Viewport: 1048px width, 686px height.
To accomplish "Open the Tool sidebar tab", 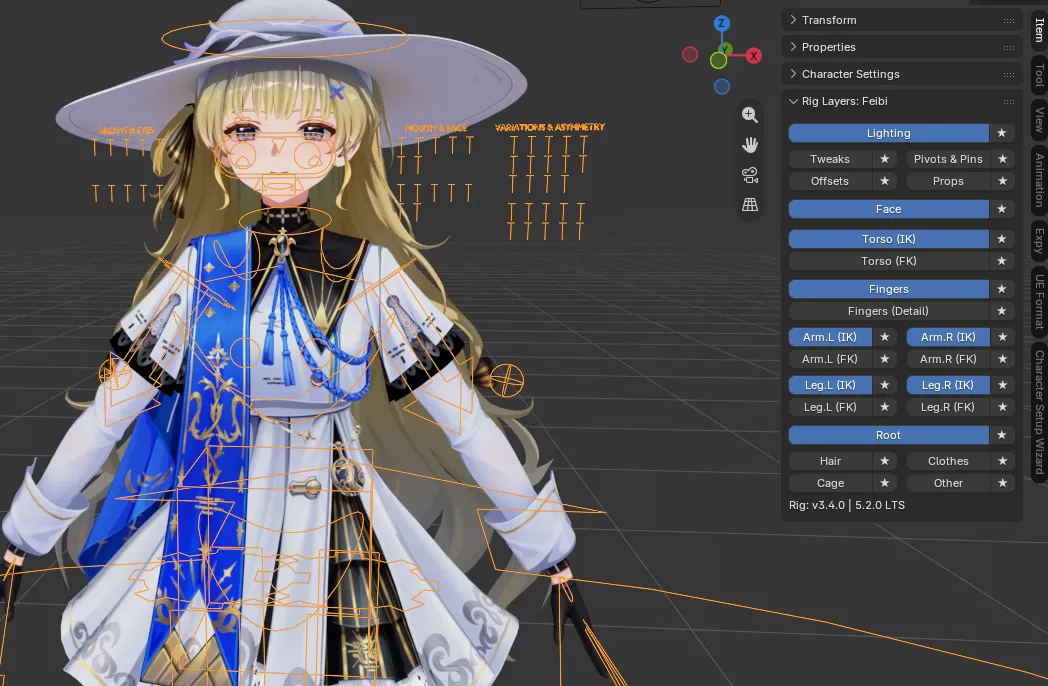I will click(1039, 75).
